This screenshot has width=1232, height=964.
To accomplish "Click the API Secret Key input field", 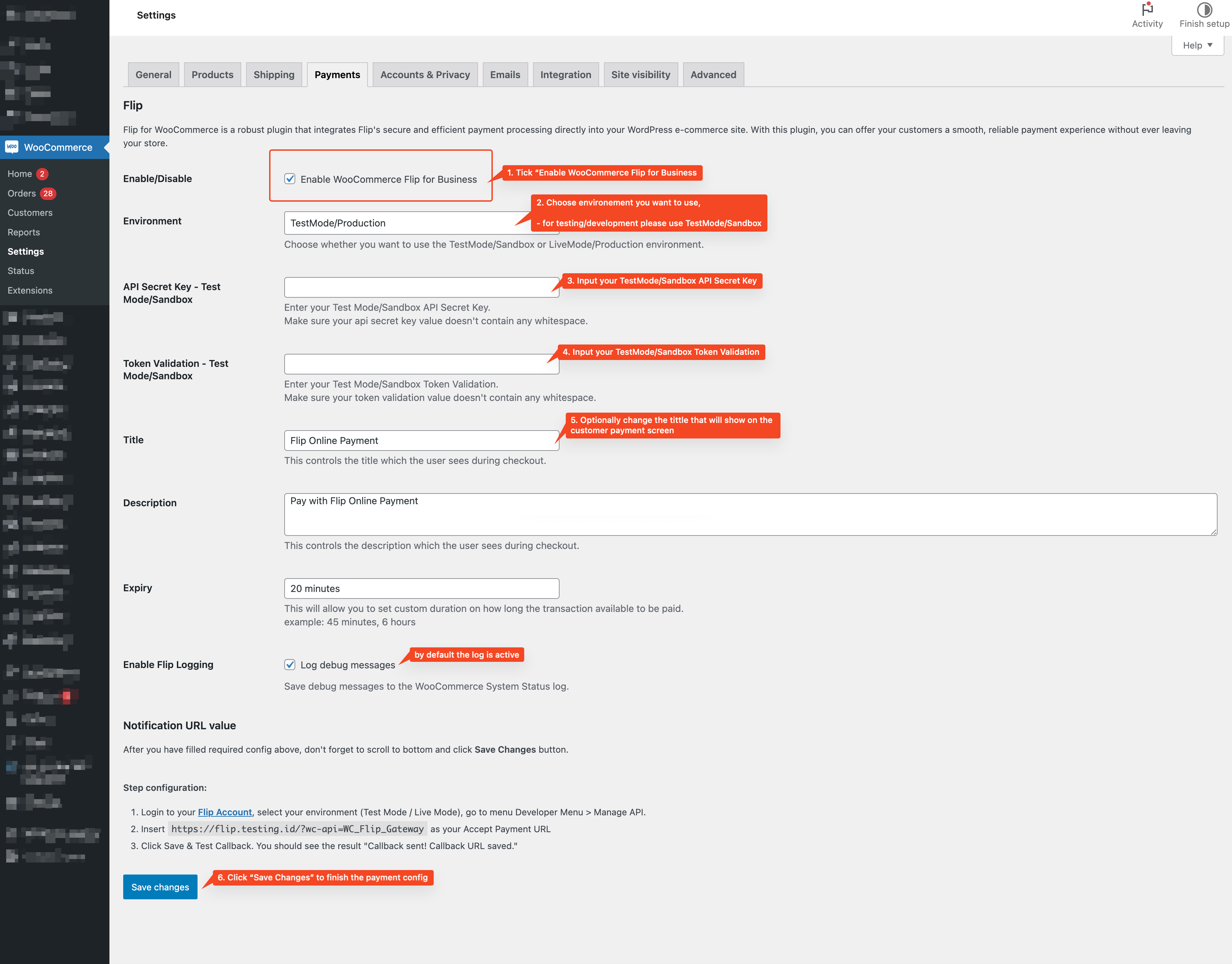I will [x=421, y=287].
